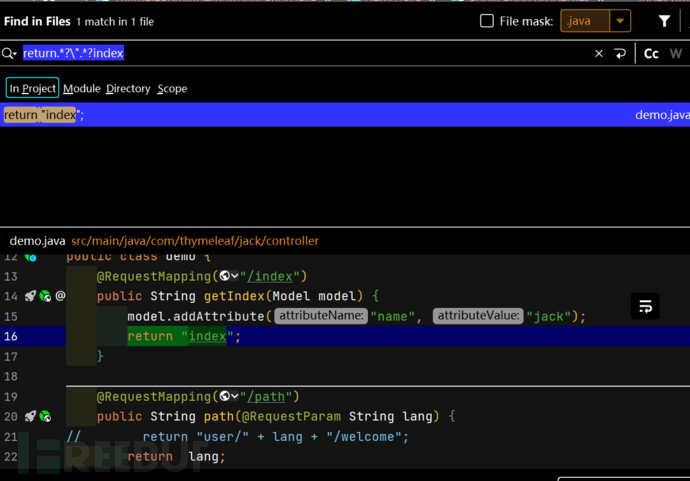This screenshot has height=481, width=690.
Task: Open the .java file mask dropdown
Action: (620, 21)
